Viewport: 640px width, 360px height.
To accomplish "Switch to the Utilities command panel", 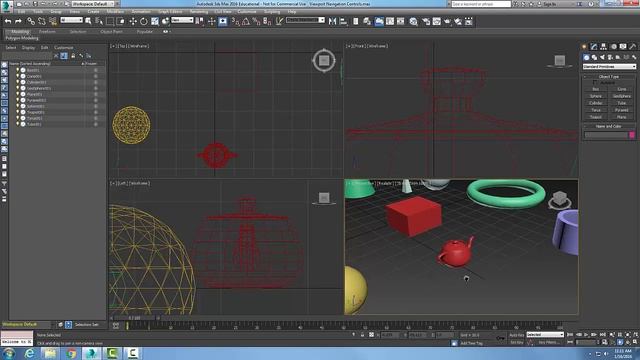I will coord(633,47).
